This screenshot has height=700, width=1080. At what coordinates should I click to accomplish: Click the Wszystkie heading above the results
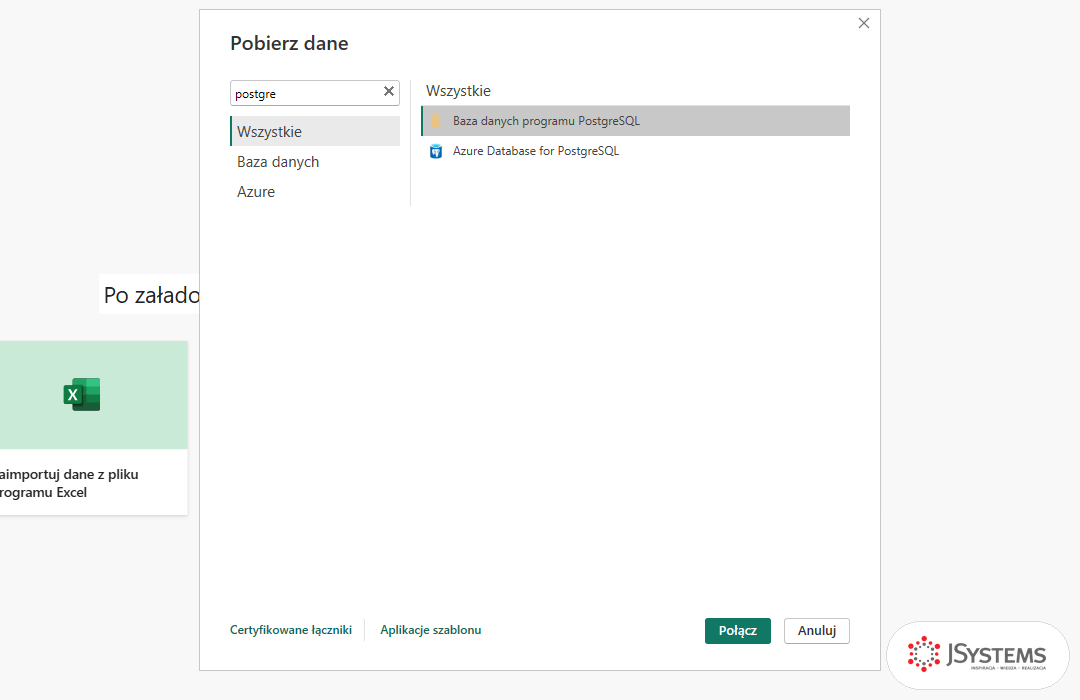click(458, 91)
